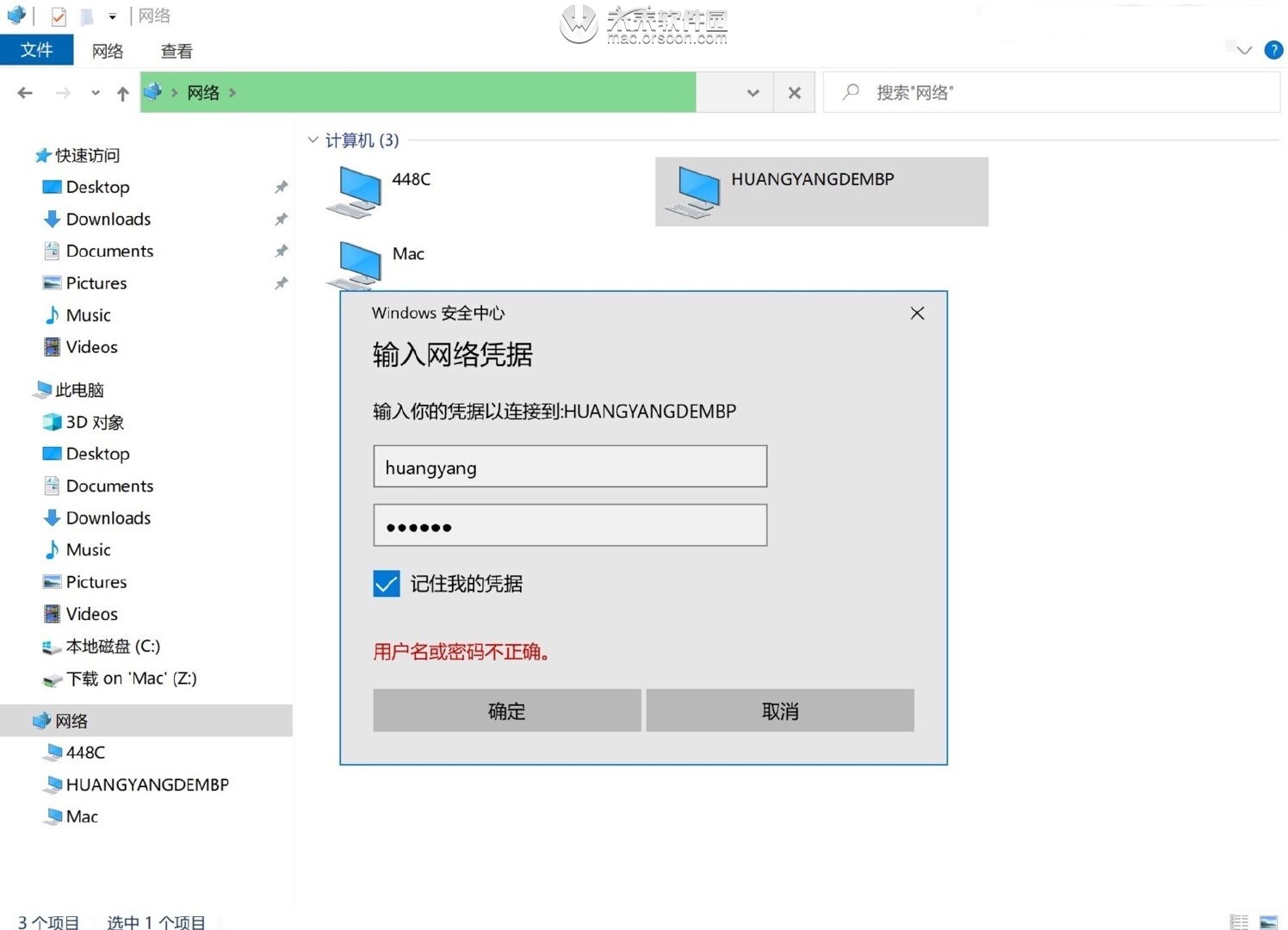Click the pin icon next to Documents
The image size is (1288, 930).
[281, 251]
